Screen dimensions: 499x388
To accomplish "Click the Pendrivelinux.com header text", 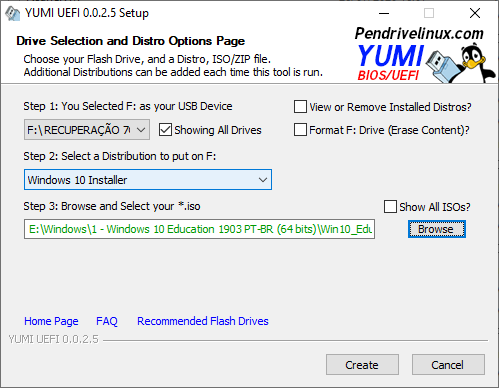I will 419,33.
